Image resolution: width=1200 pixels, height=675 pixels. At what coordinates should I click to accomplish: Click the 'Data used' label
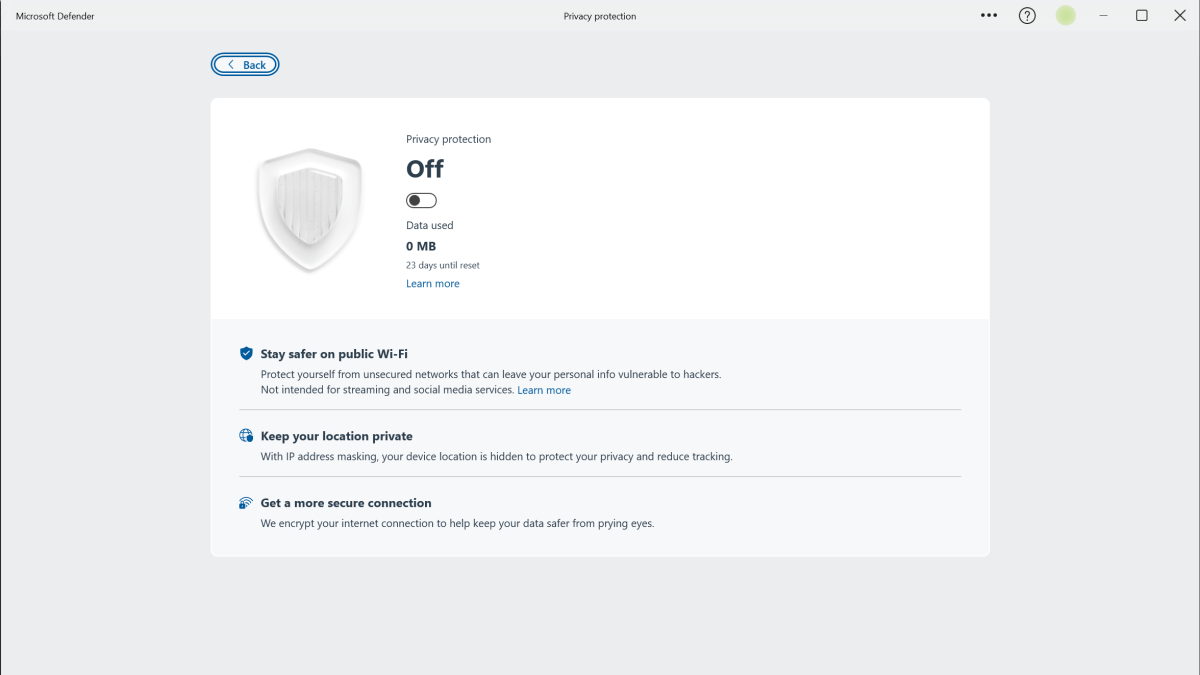click(429, 226)
